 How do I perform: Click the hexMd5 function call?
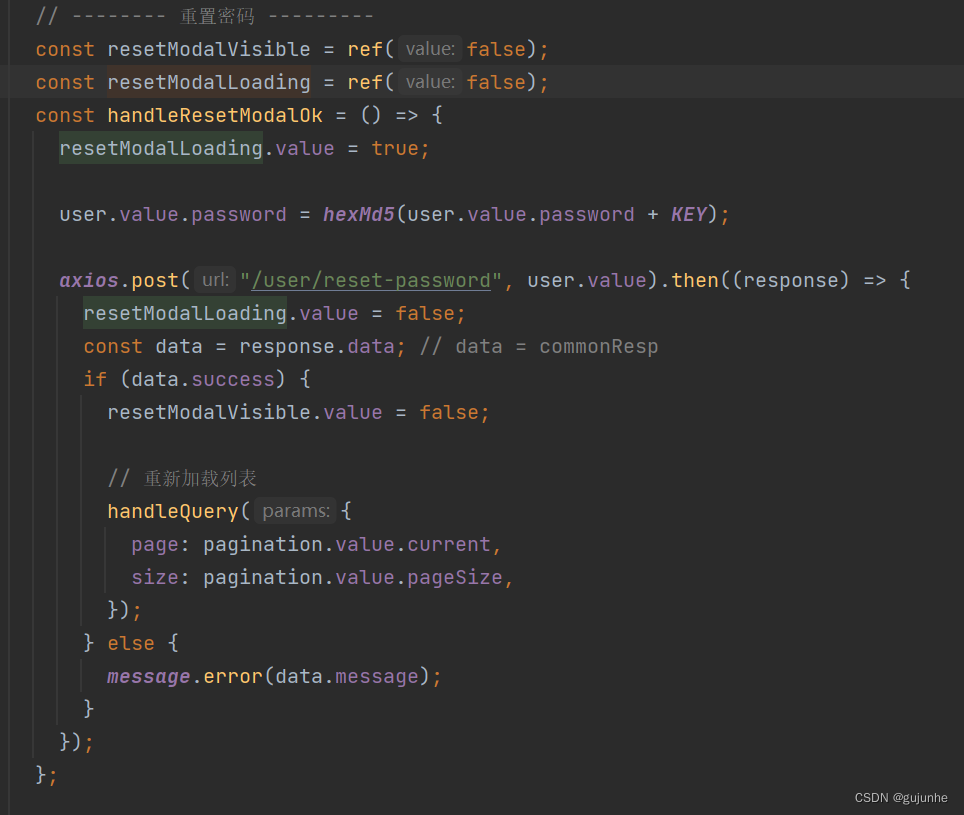tap(358, 214)
